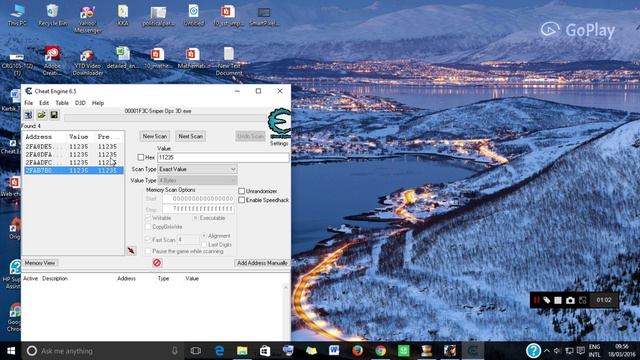
Task: Select highlighted address row 2FAB7B0
Action: 73,170
